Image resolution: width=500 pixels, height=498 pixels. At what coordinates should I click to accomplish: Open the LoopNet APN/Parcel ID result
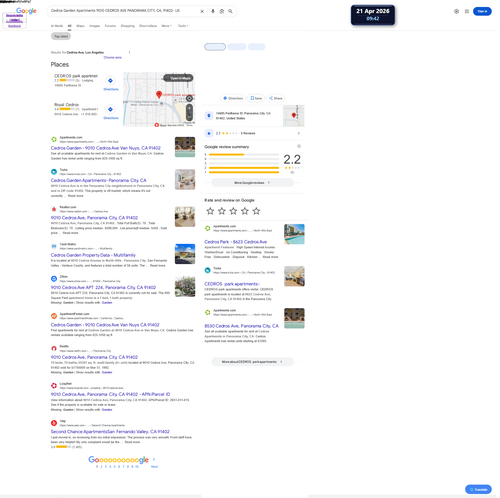tap(110, 394)
